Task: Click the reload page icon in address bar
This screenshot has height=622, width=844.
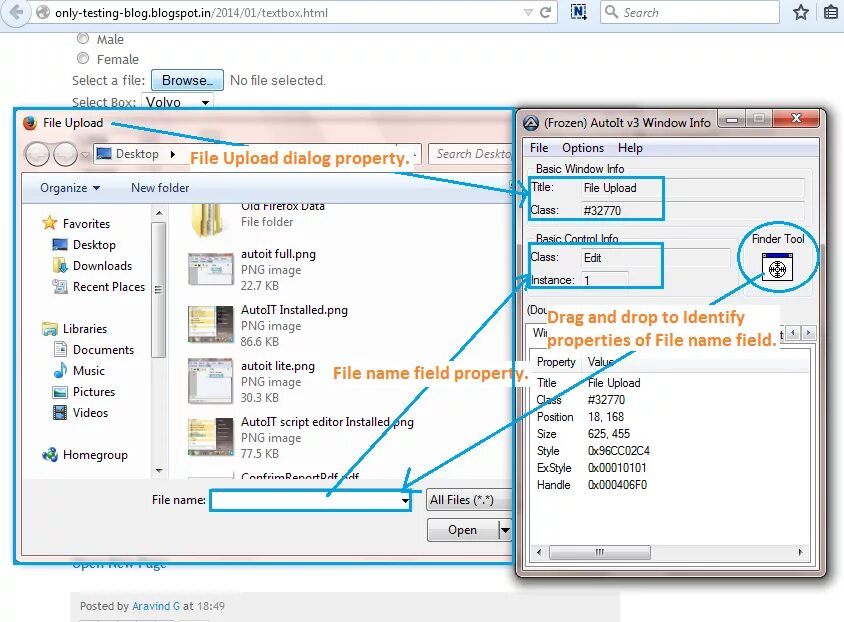Action: click(546, 12)
